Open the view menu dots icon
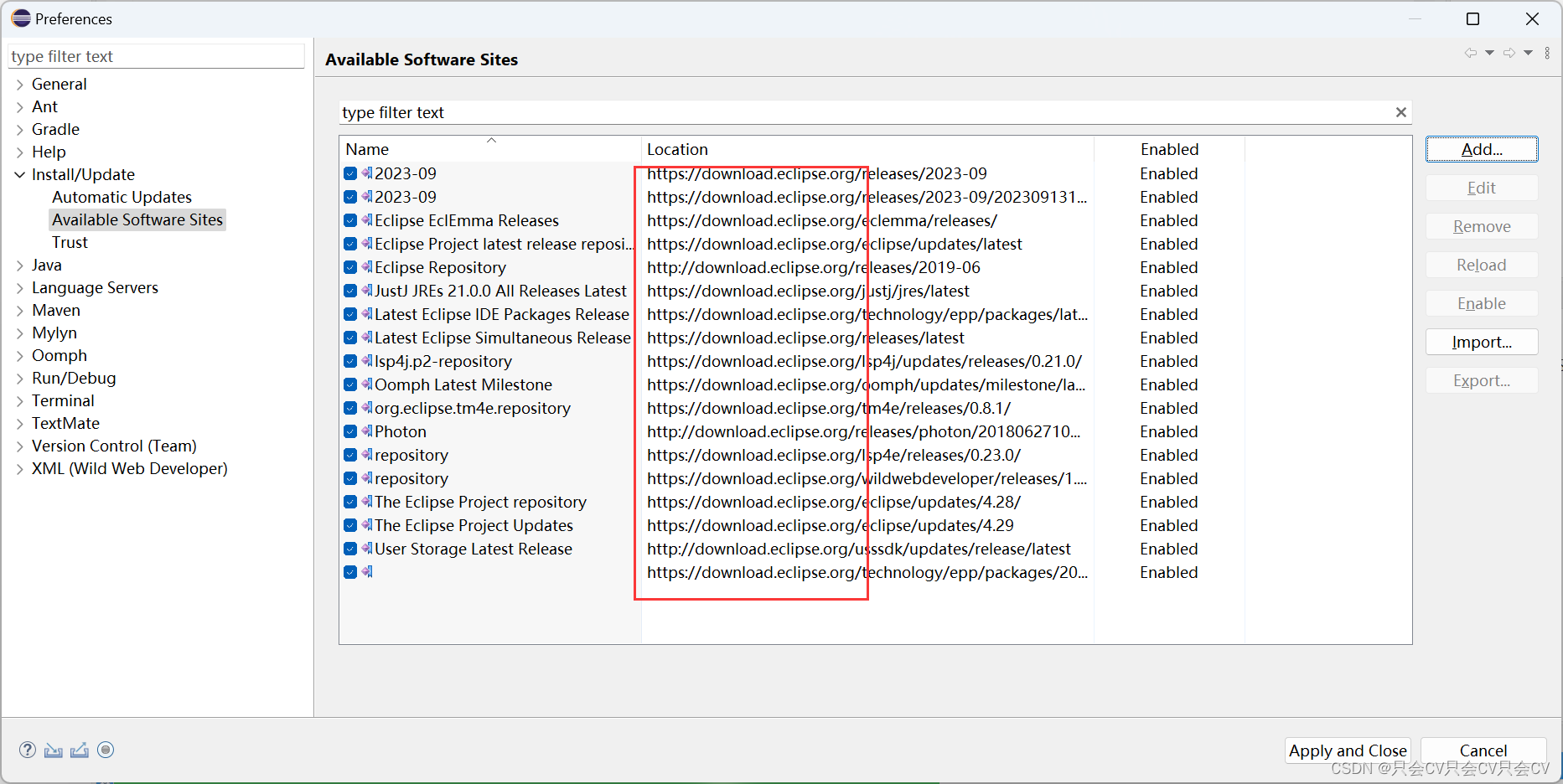 1547,53
